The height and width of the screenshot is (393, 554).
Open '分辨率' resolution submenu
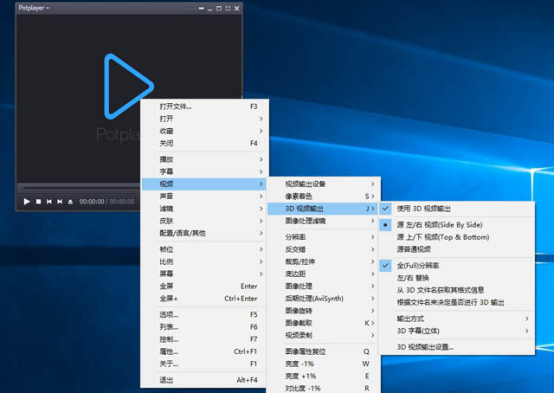[323, 237]
